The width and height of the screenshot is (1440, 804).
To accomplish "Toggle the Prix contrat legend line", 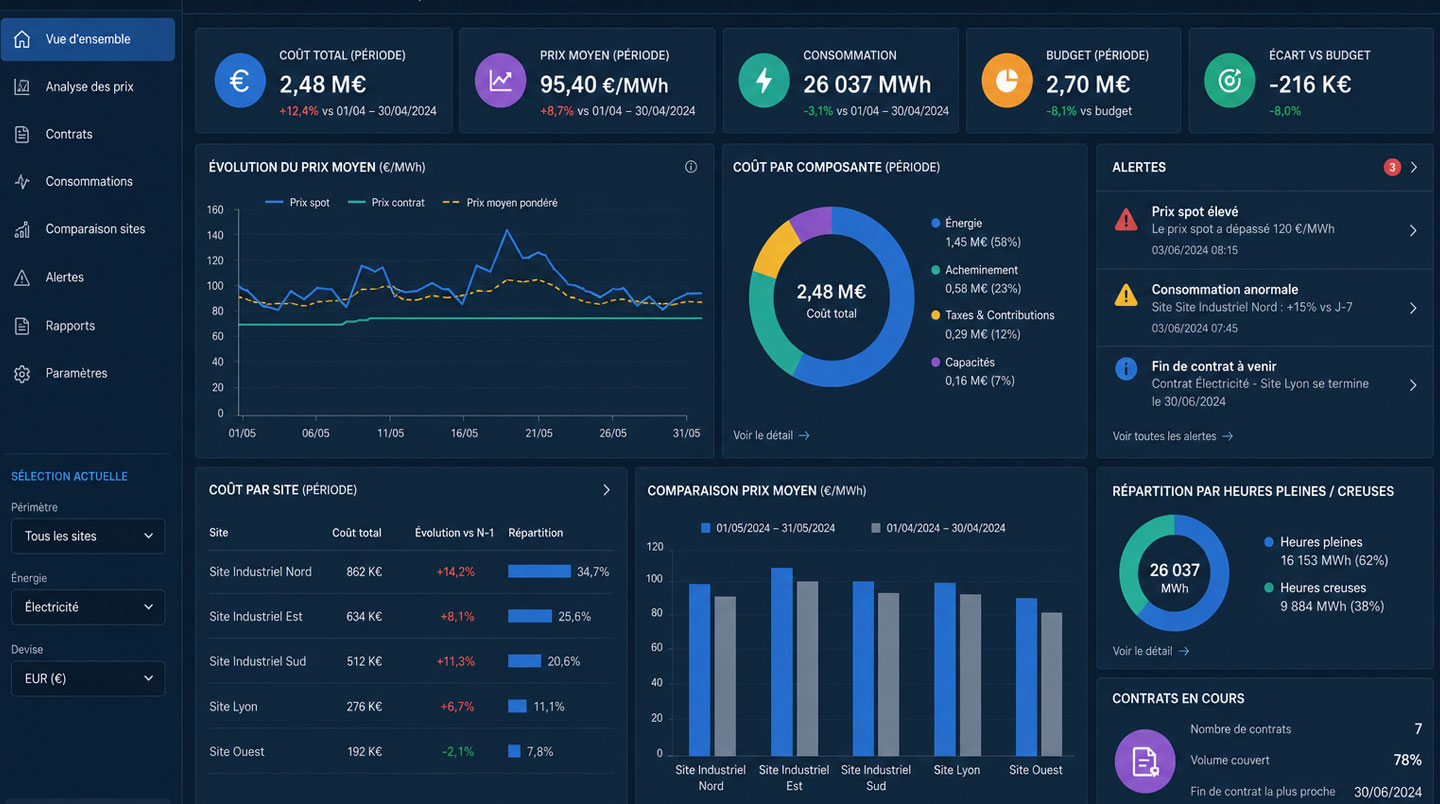I will point(386,203).
